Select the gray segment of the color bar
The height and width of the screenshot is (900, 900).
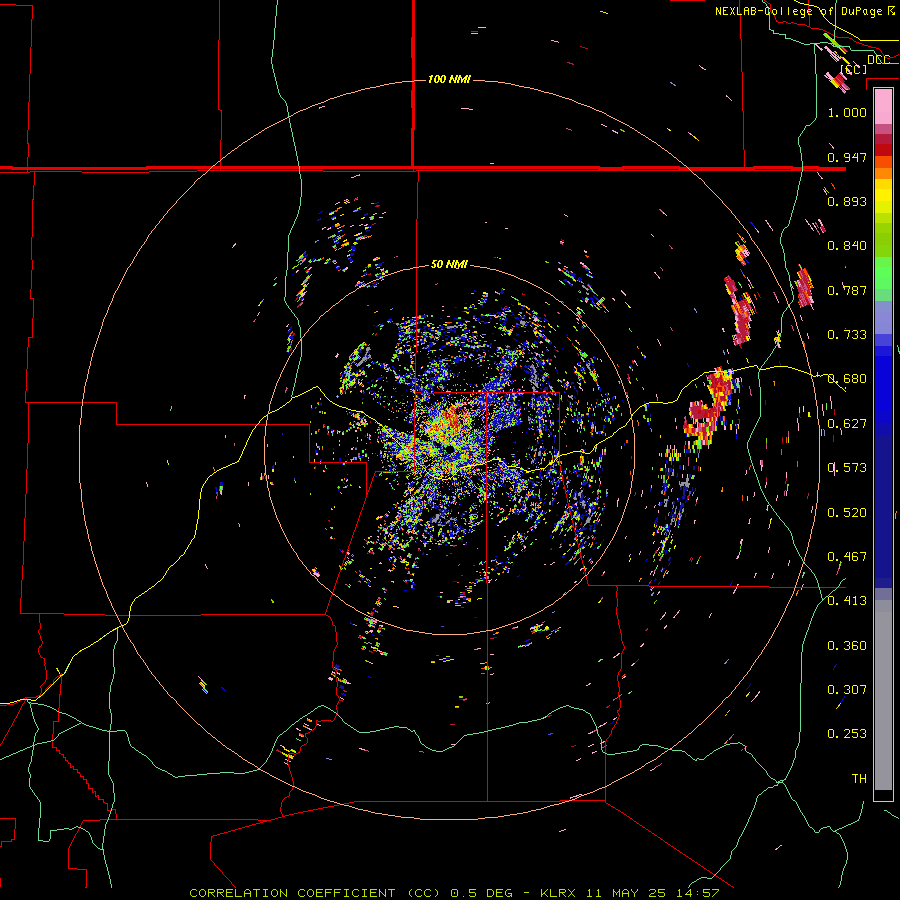883,695
